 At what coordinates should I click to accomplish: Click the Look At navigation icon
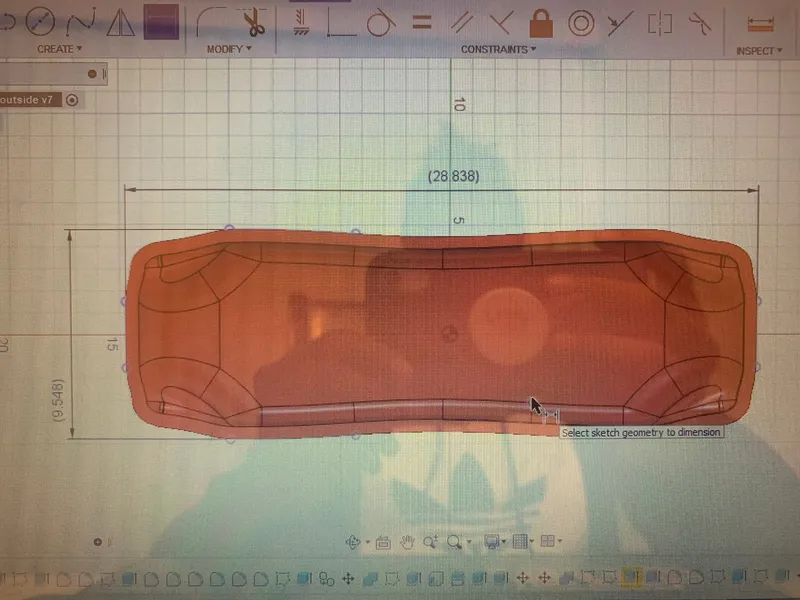click(383, 542)
